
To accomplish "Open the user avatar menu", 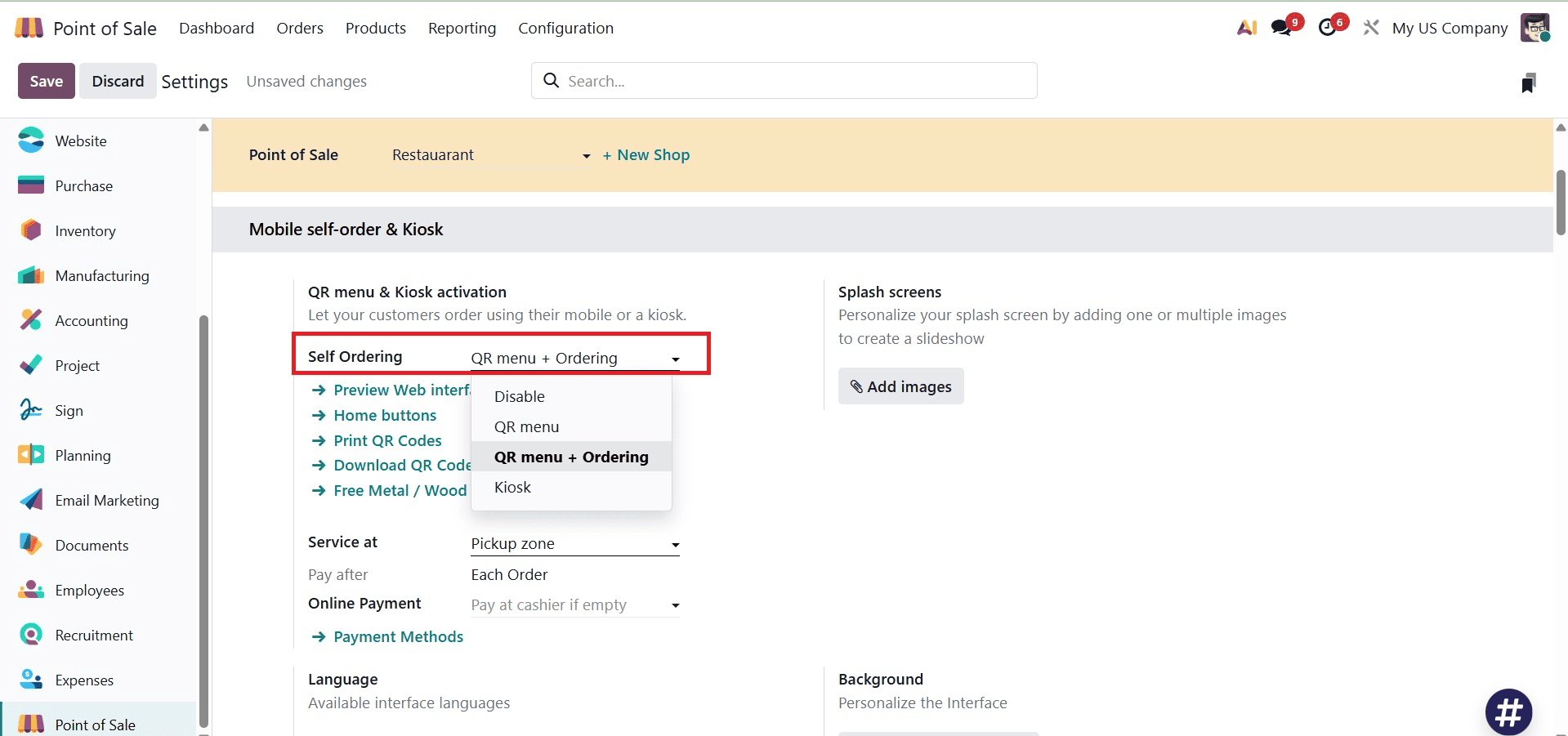I will coord(1535,28).
